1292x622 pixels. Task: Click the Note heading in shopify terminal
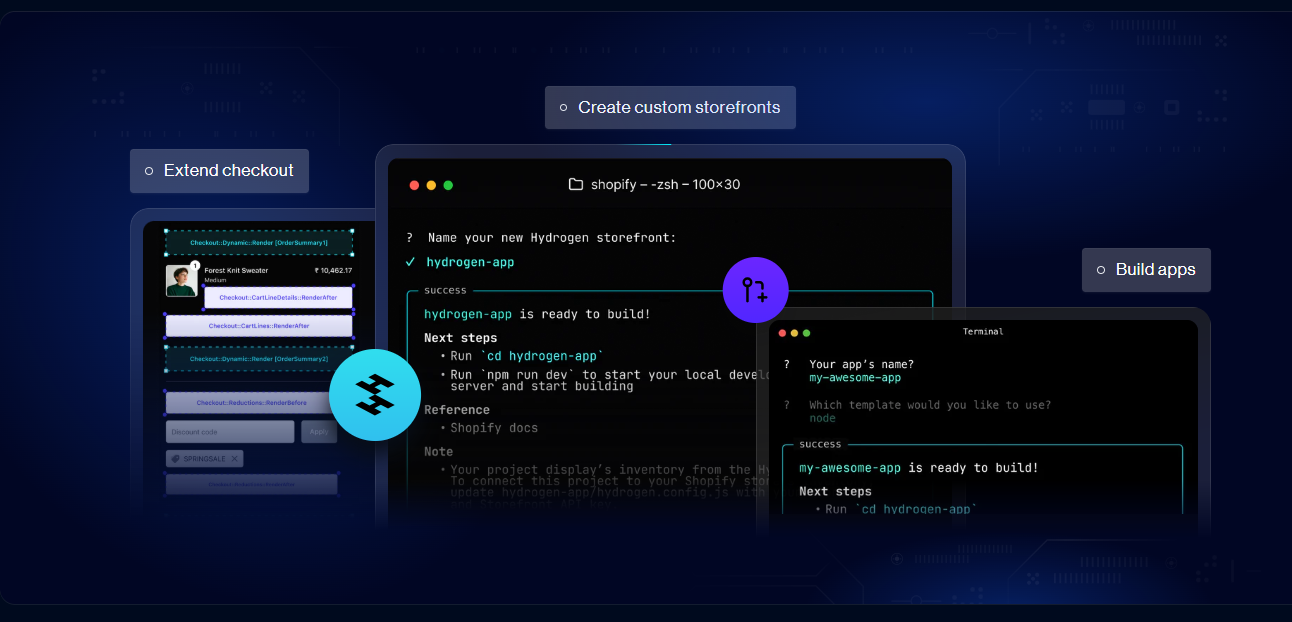[439, 452]
